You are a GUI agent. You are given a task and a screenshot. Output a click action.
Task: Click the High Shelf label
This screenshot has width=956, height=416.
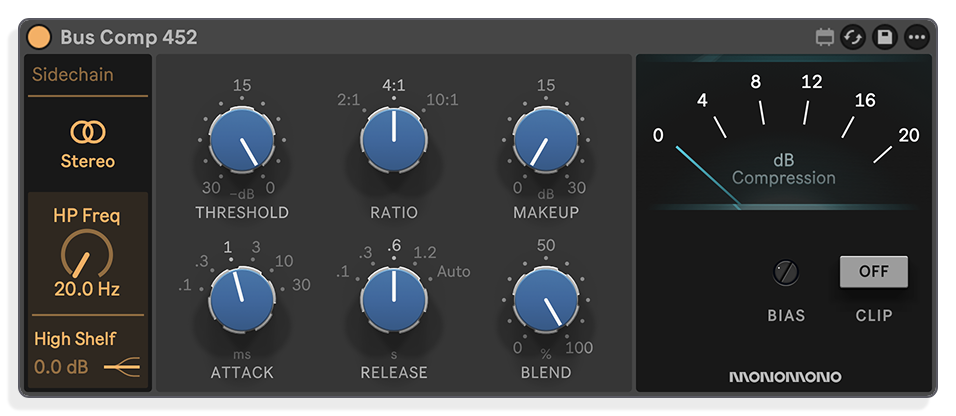click(x=75, y=339)
